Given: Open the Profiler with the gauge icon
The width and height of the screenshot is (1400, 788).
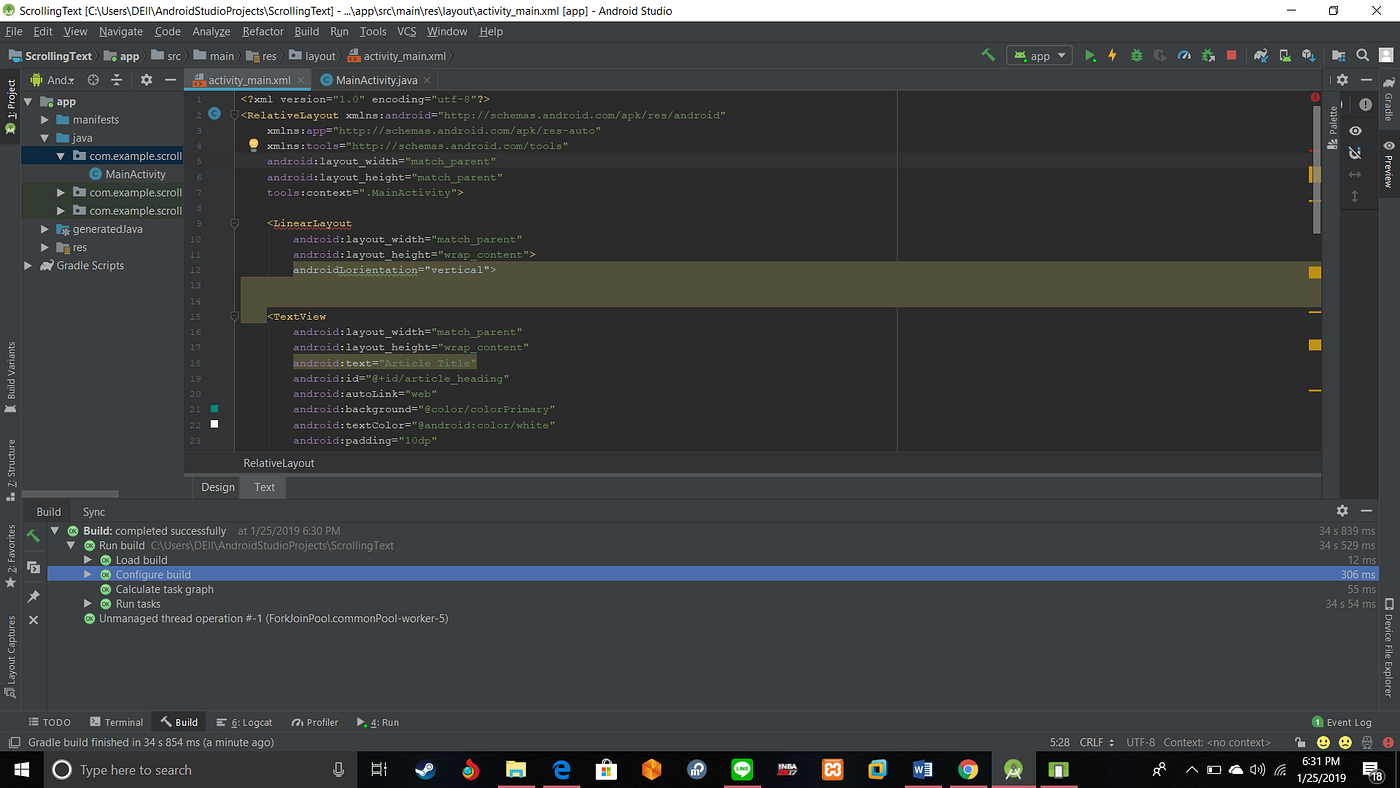Looking at the screenshot, I should tap(1184, 55).
